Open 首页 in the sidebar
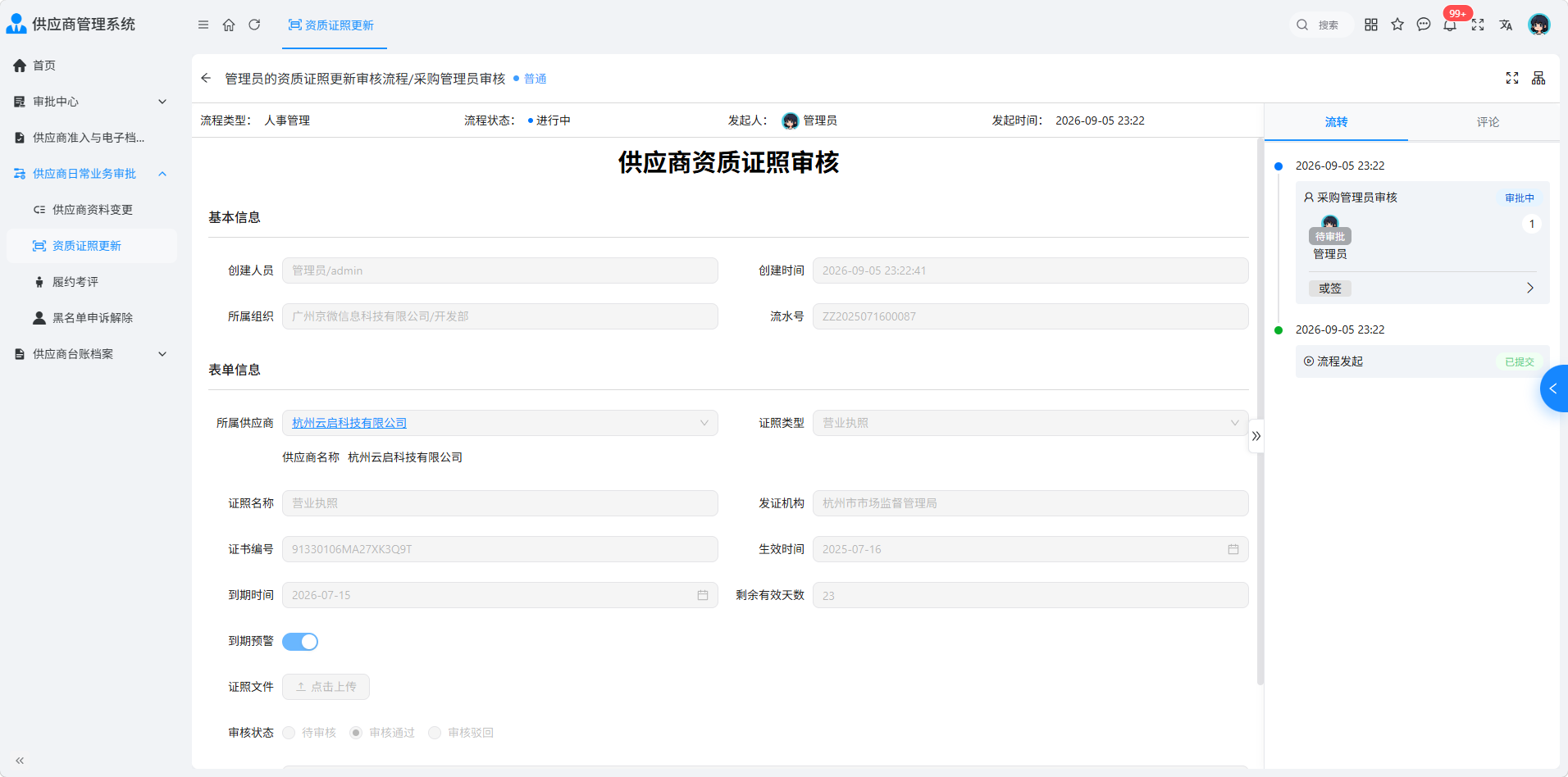 click(92, 66)
